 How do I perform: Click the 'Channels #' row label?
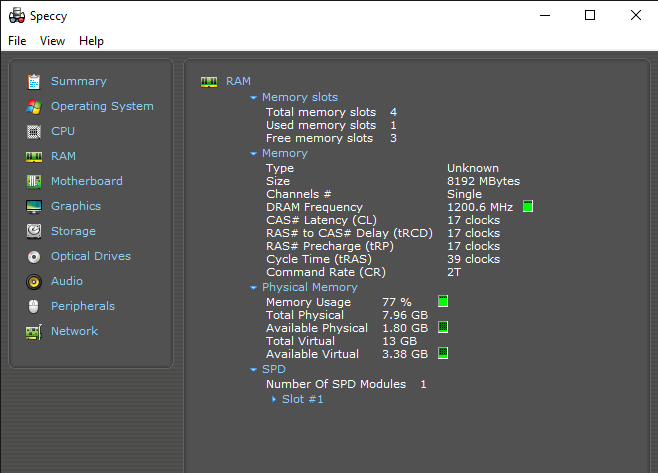pos(298,194)
